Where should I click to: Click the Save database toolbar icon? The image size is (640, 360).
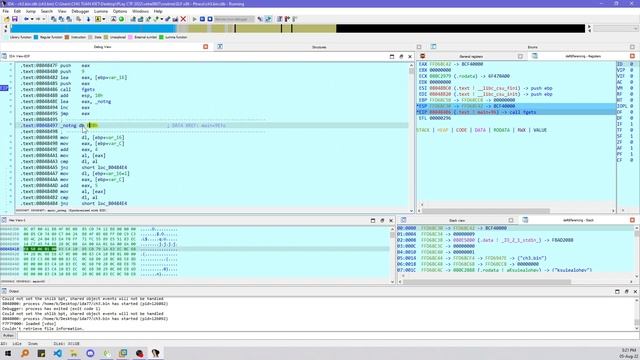(15, 19)
